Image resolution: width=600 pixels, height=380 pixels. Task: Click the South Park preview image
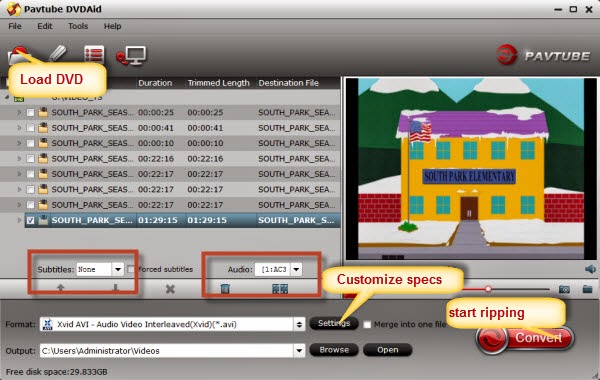[471, 169]
